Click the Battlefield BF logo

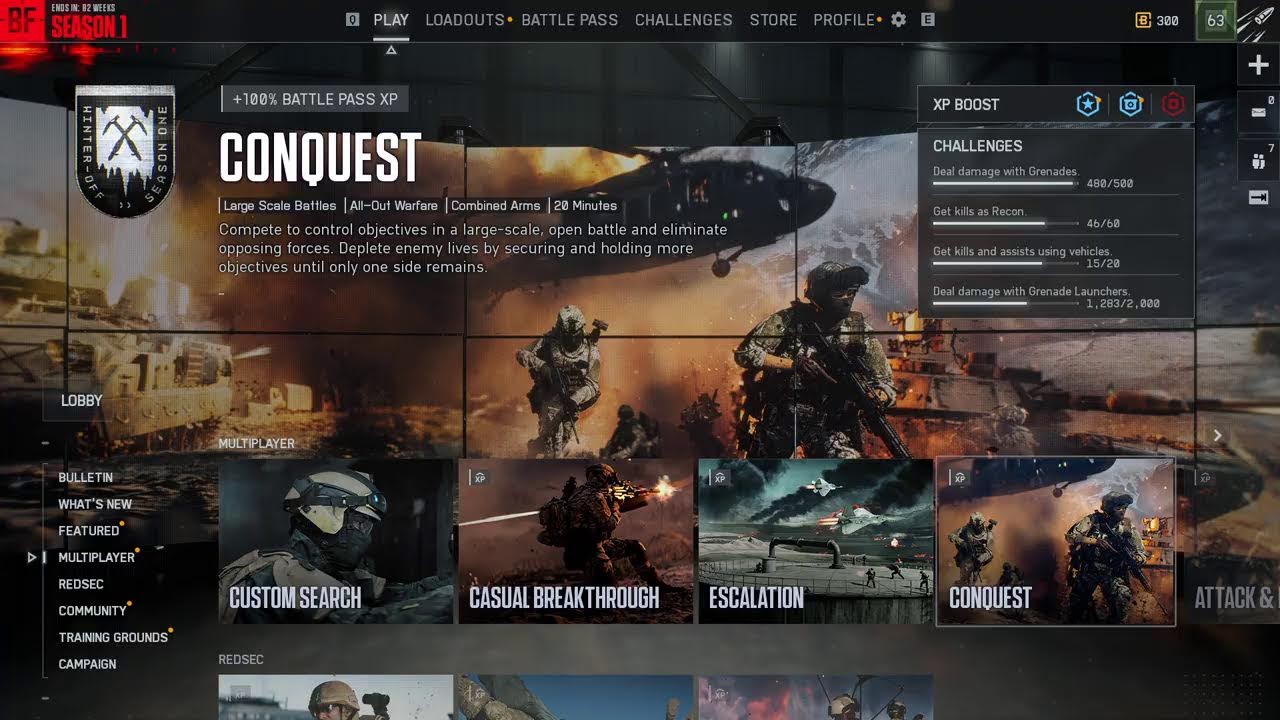click(x=22, y=20)
